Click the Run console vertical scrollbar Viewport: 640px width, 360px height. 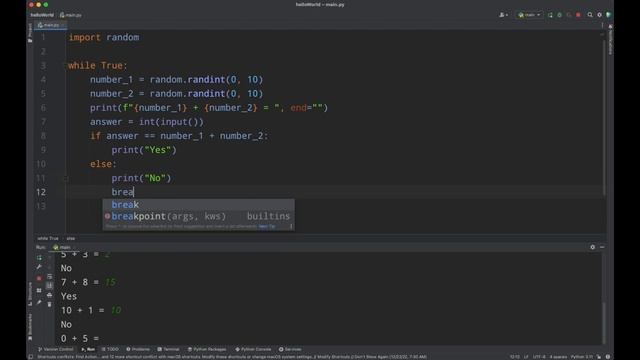pyautogui.click(x=604, y=322)
